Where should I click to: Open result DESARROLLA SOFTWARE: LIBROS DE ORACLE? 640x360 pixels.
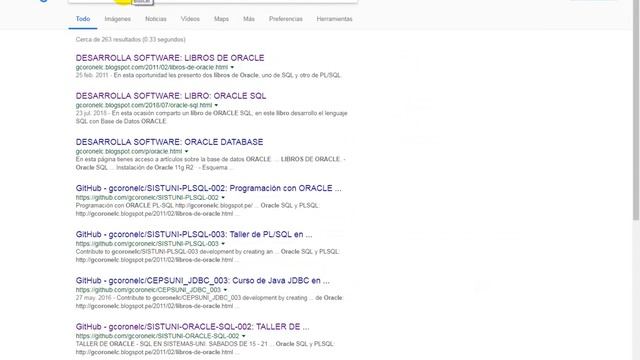[x=170, y=58]
